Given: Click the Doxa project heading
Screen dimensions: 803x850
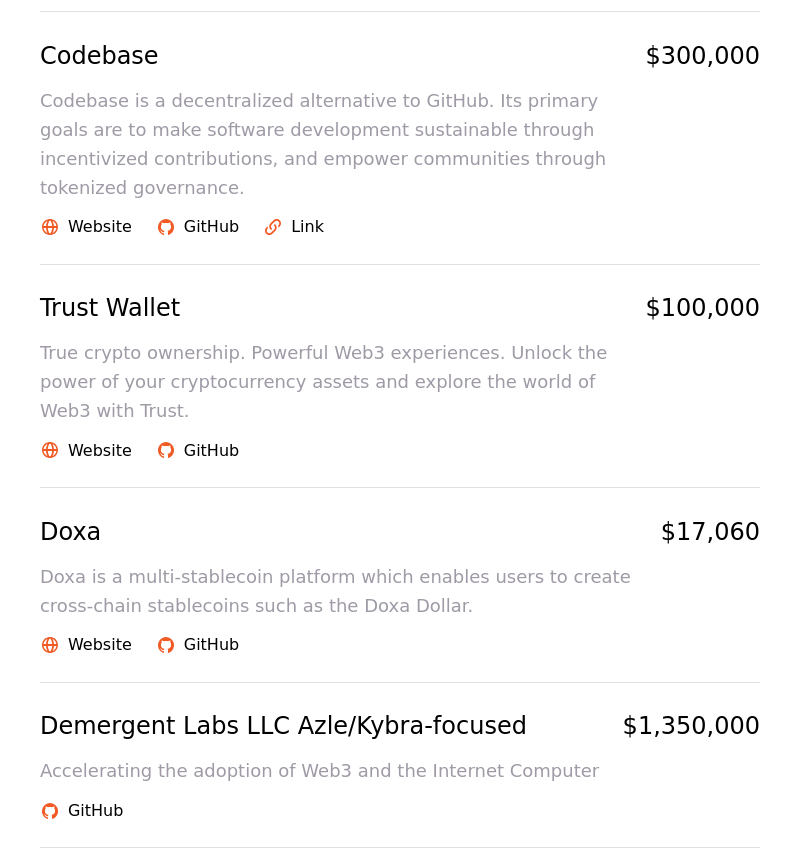Looking at the screenshot, I should point(70,532).
